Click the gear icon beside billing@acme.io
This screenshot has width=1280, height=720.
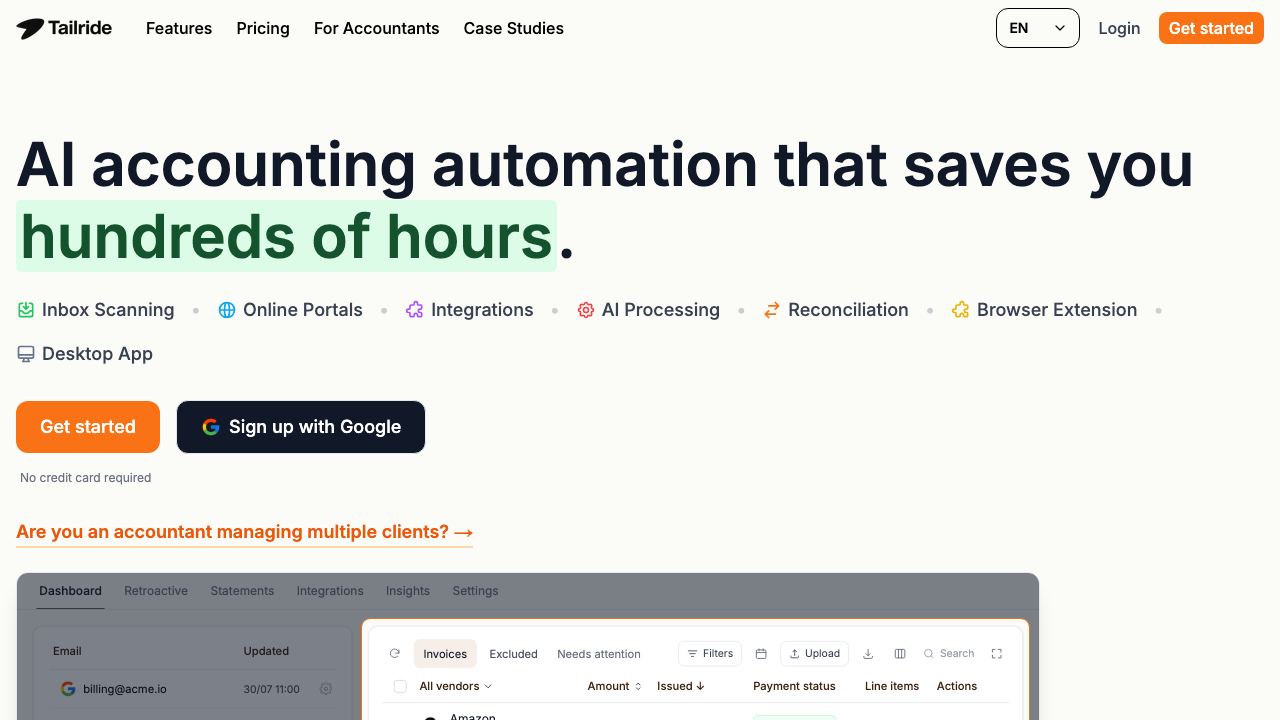pos(326,689)
